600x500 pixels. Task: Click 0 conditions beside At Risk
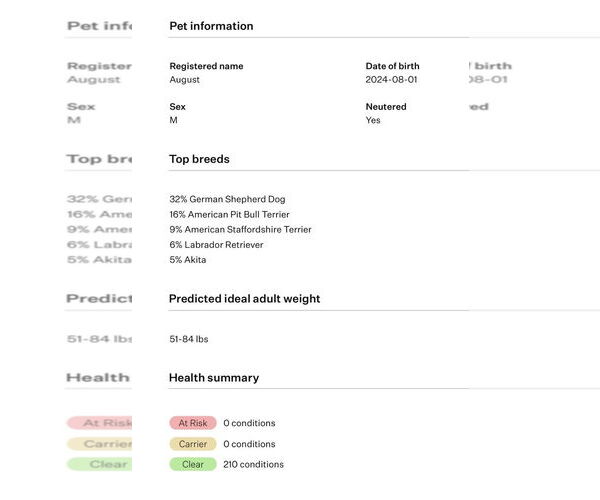[249, 423]
